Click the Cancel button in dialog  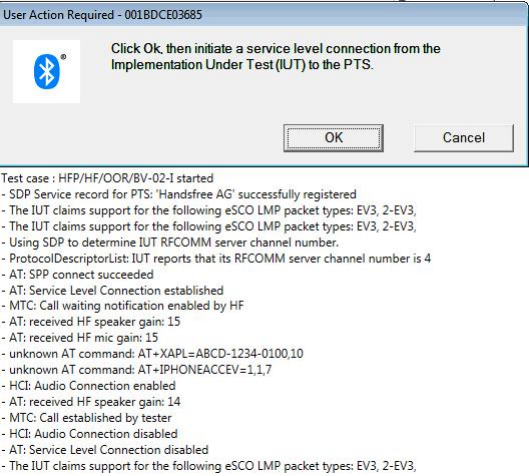point(464,138)
